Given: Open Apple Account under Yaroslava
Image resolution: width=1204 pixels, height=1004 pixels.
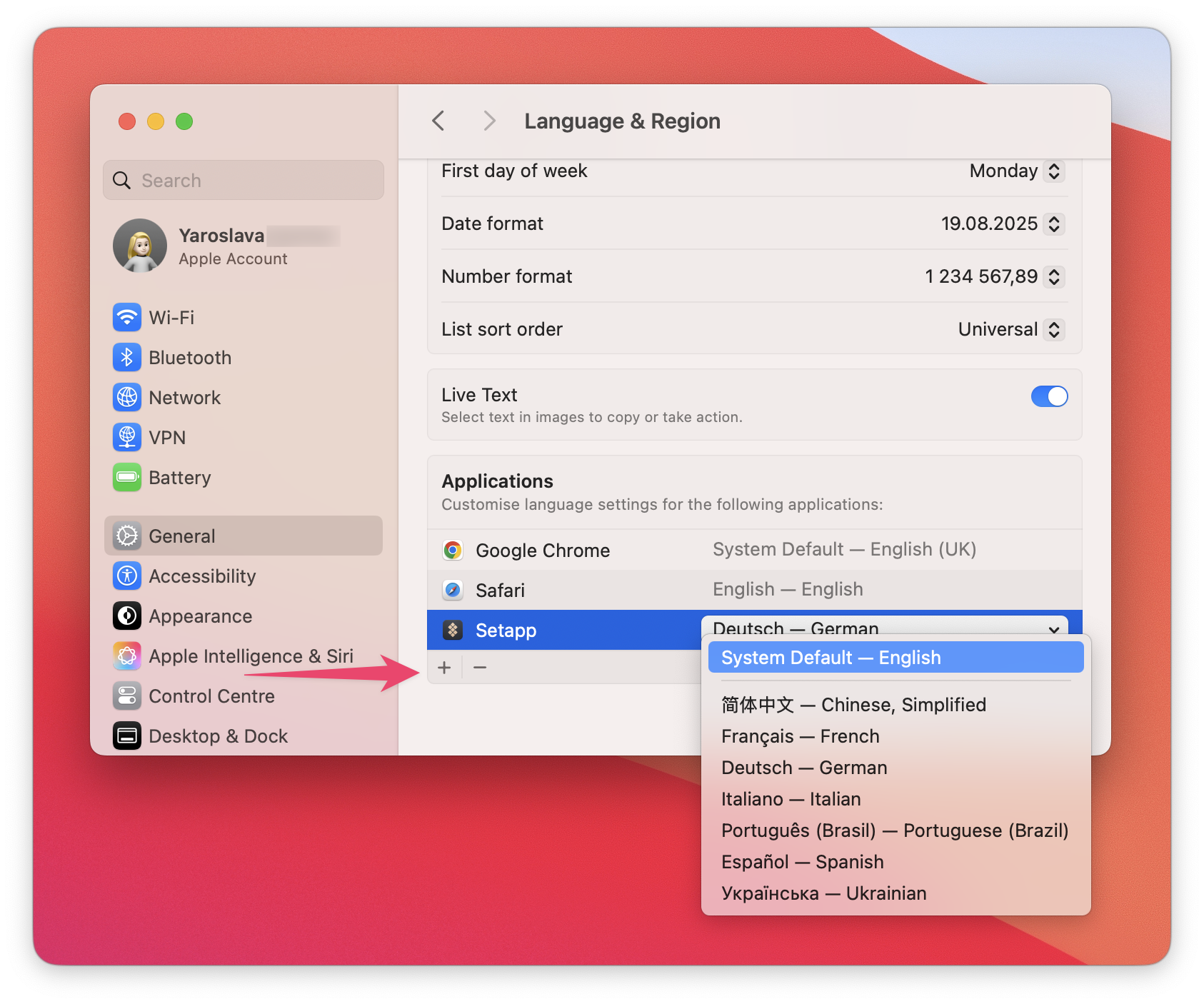Looking at the screenshot, I should pyautogui.click(x=233, y=259).
